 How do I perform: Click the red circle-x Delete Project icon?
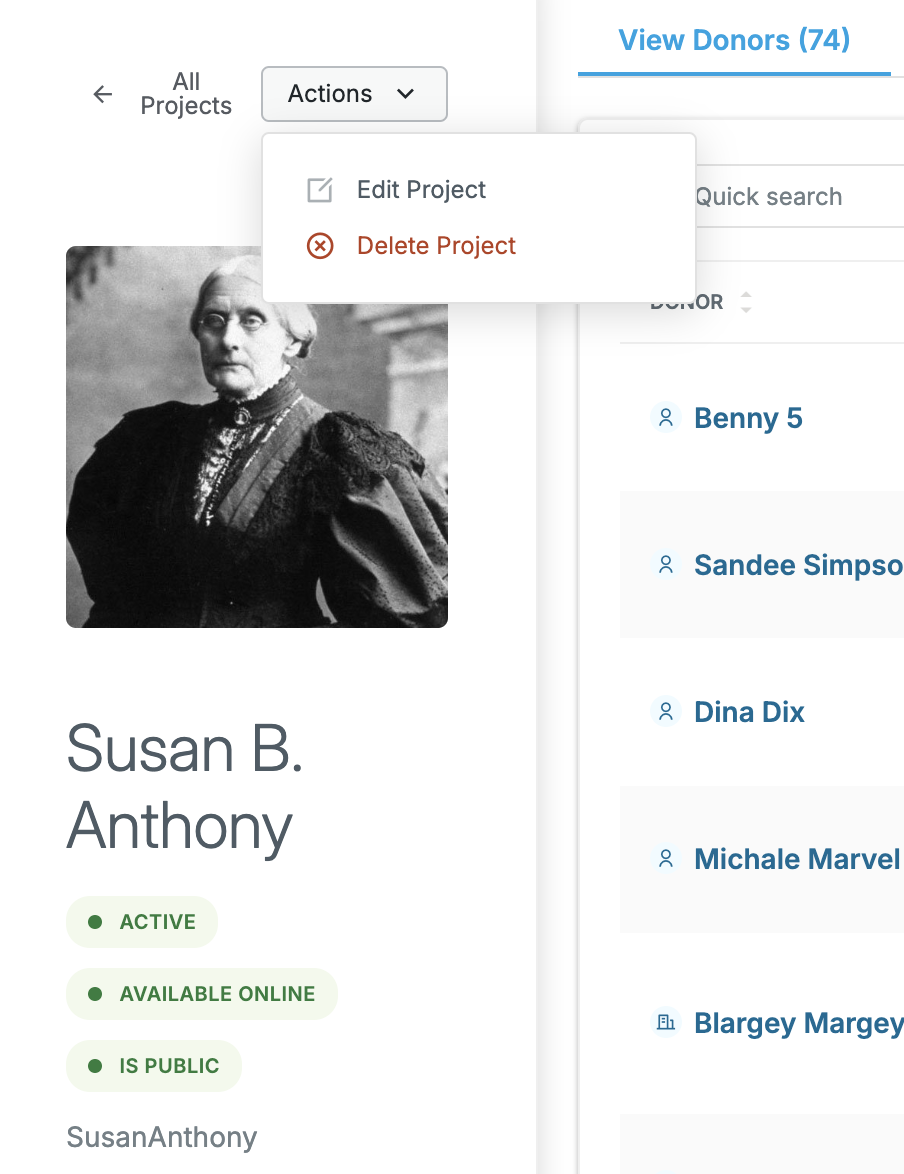(320, 246)
